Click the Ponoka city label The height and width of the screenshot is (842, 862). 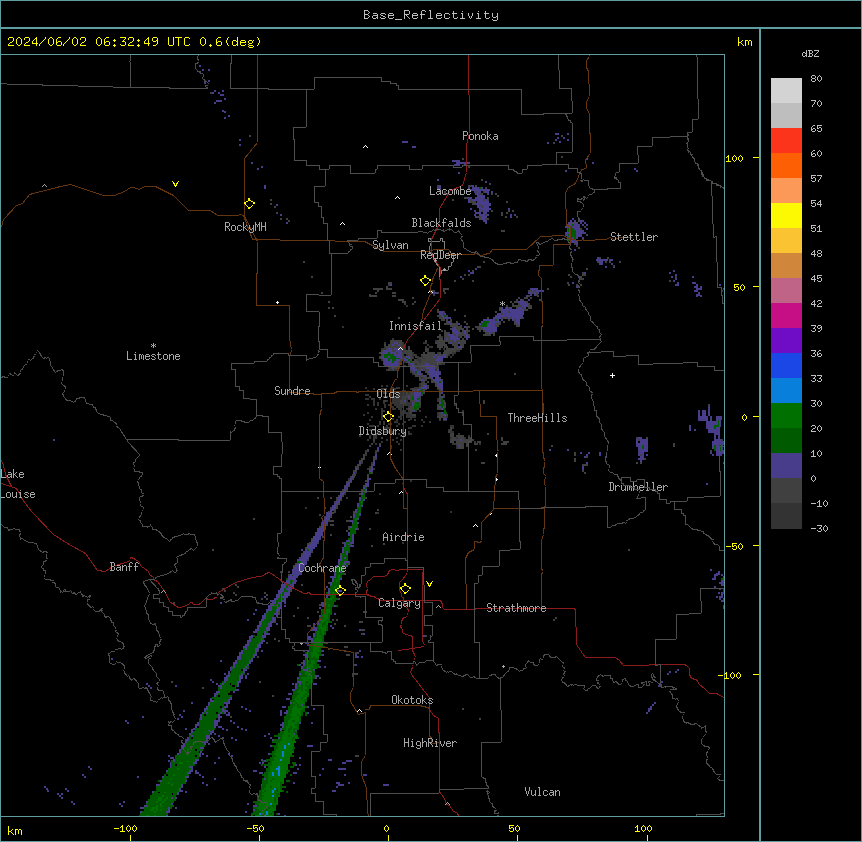point(480,136)
